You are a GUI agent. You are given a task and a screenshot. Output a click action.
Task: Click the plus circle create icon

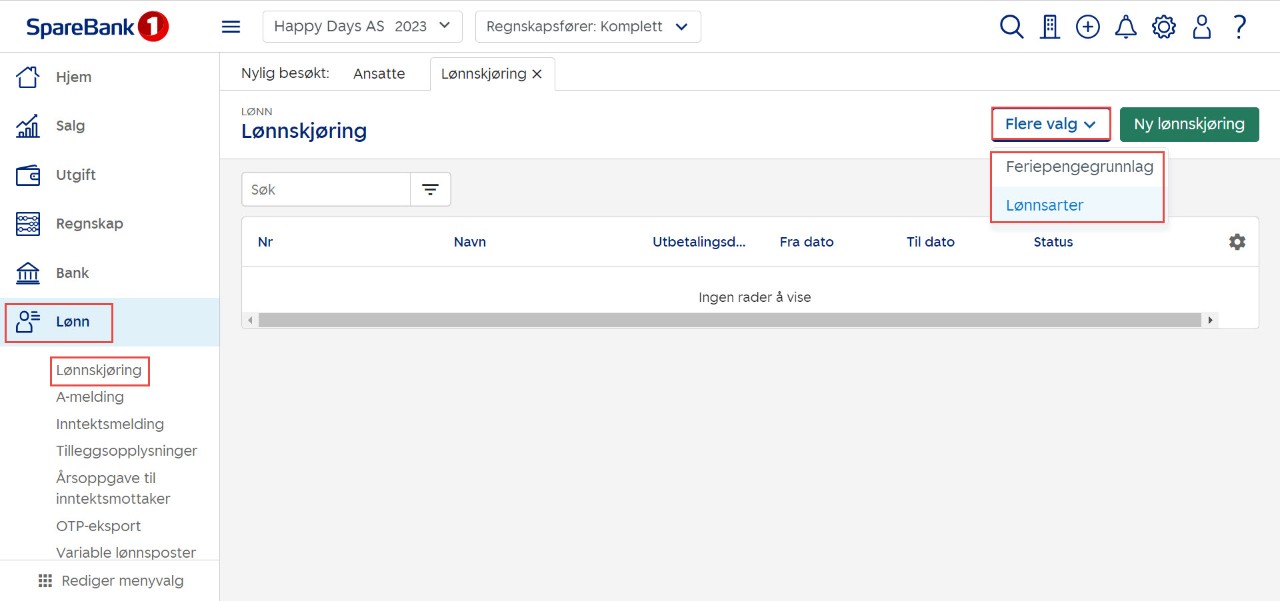click(x=1087, y=27)
